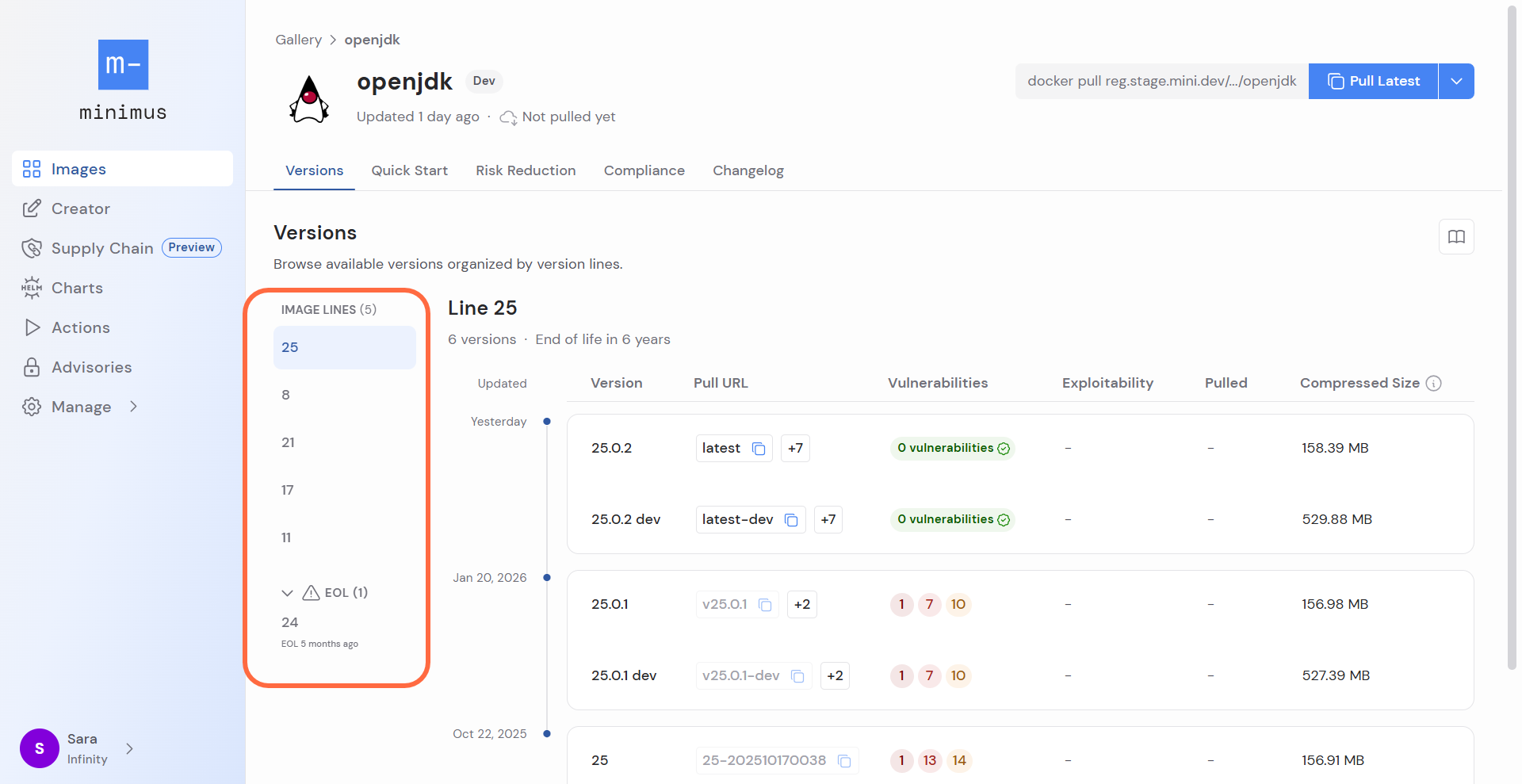Click high count 13 for version 25
Viewport: 1522px width, 784px height.
tap(929, 760)
